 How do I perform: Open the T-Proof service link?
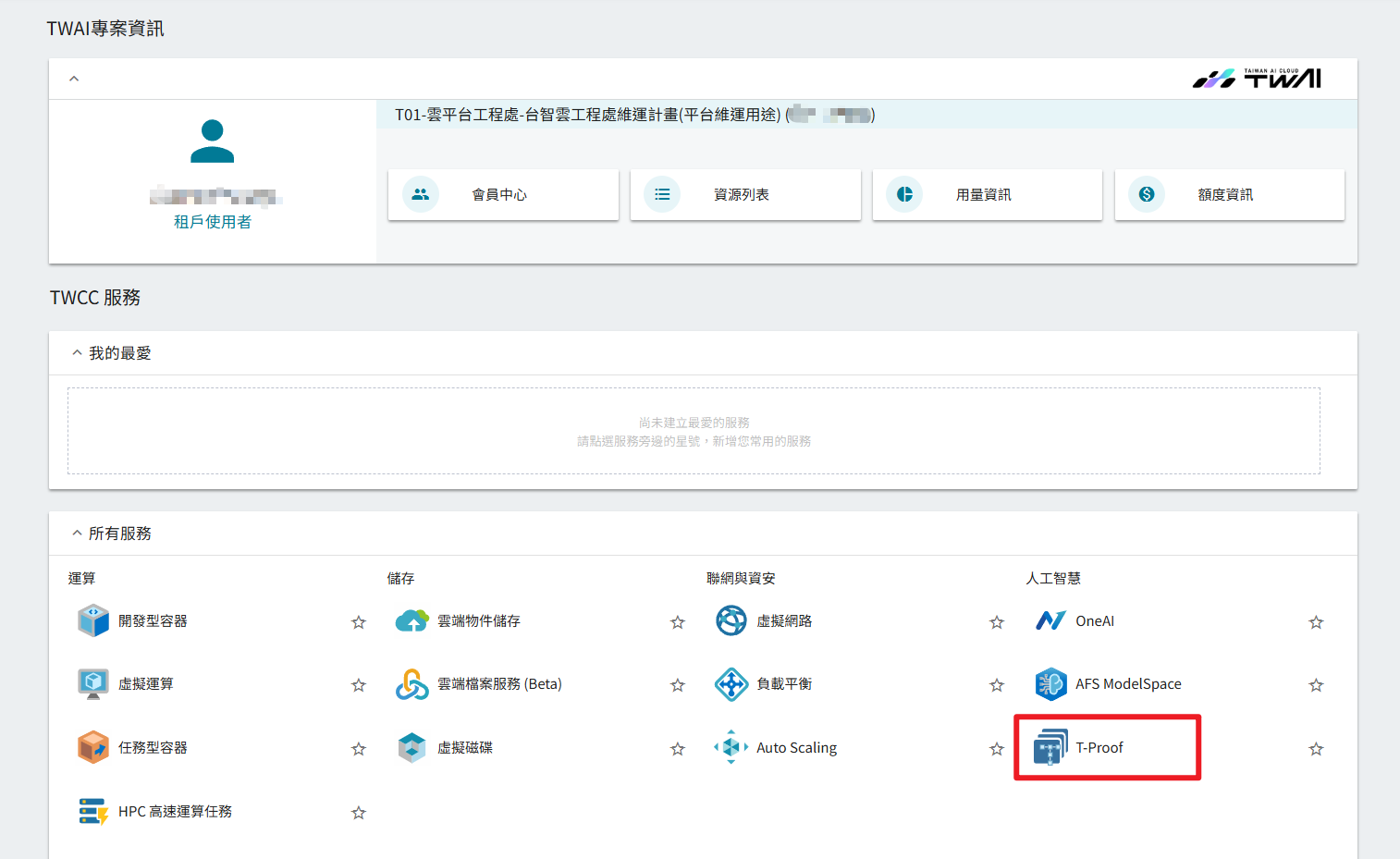(1099, 747)
